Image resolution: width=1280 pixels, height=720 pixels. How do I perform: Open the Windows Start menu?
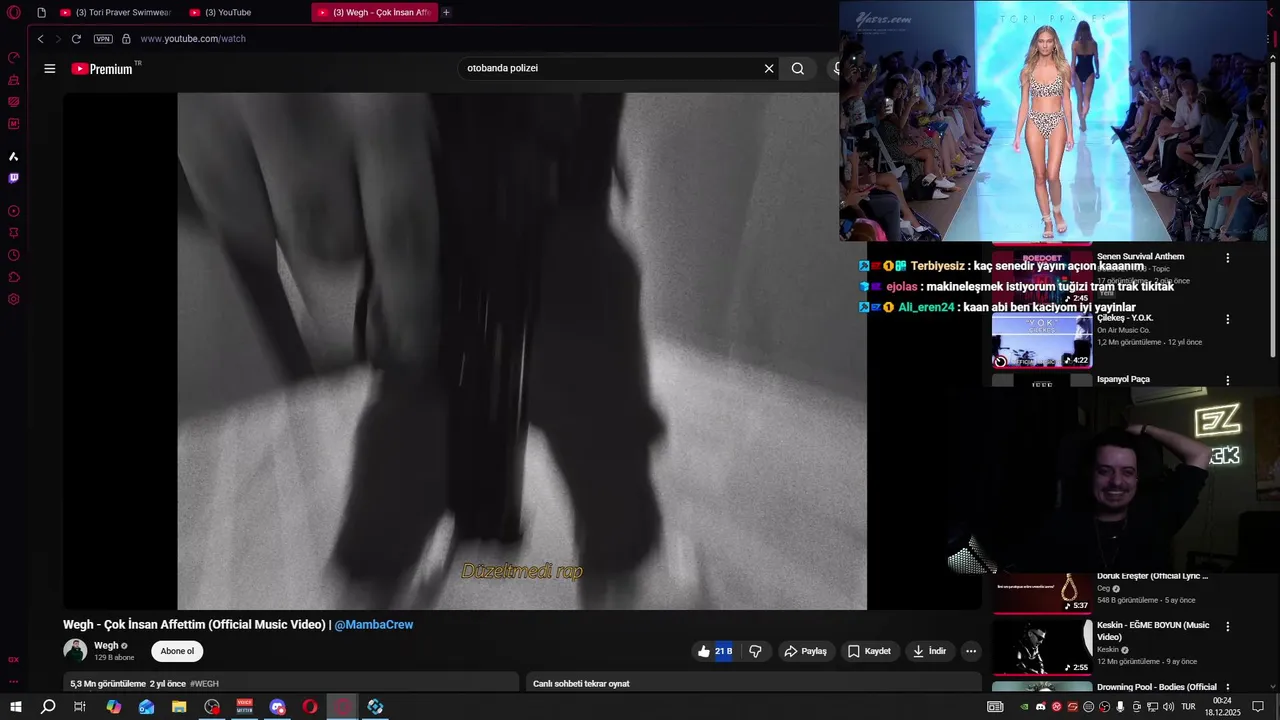15,706
